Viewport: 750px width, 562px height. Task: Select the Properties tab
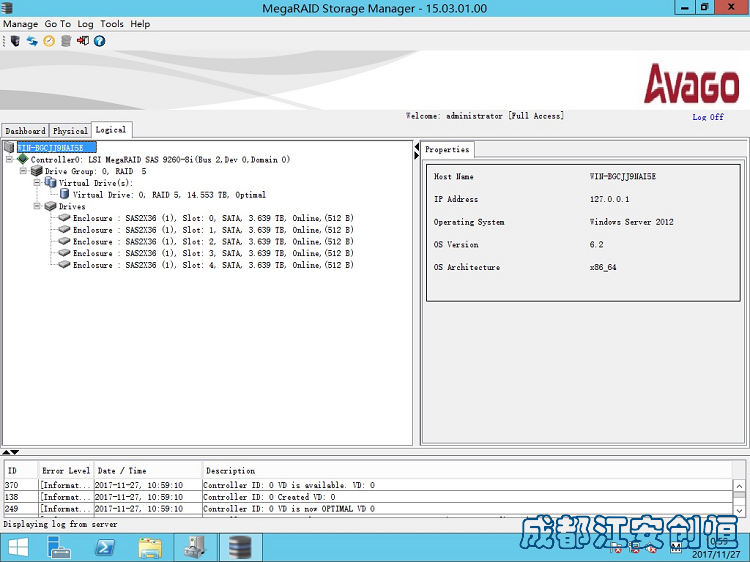(447, 149)
